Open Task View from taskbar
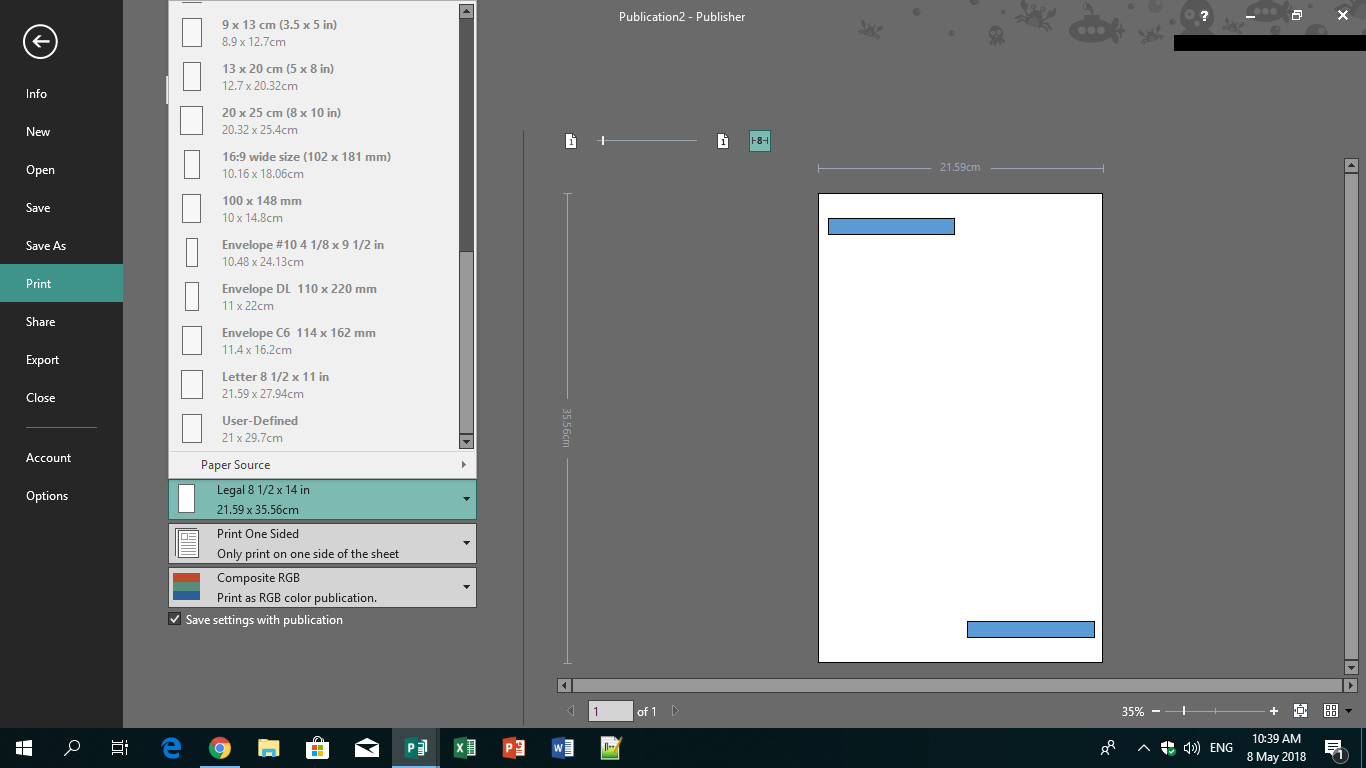1366x768 pixels. pos(120,748)
